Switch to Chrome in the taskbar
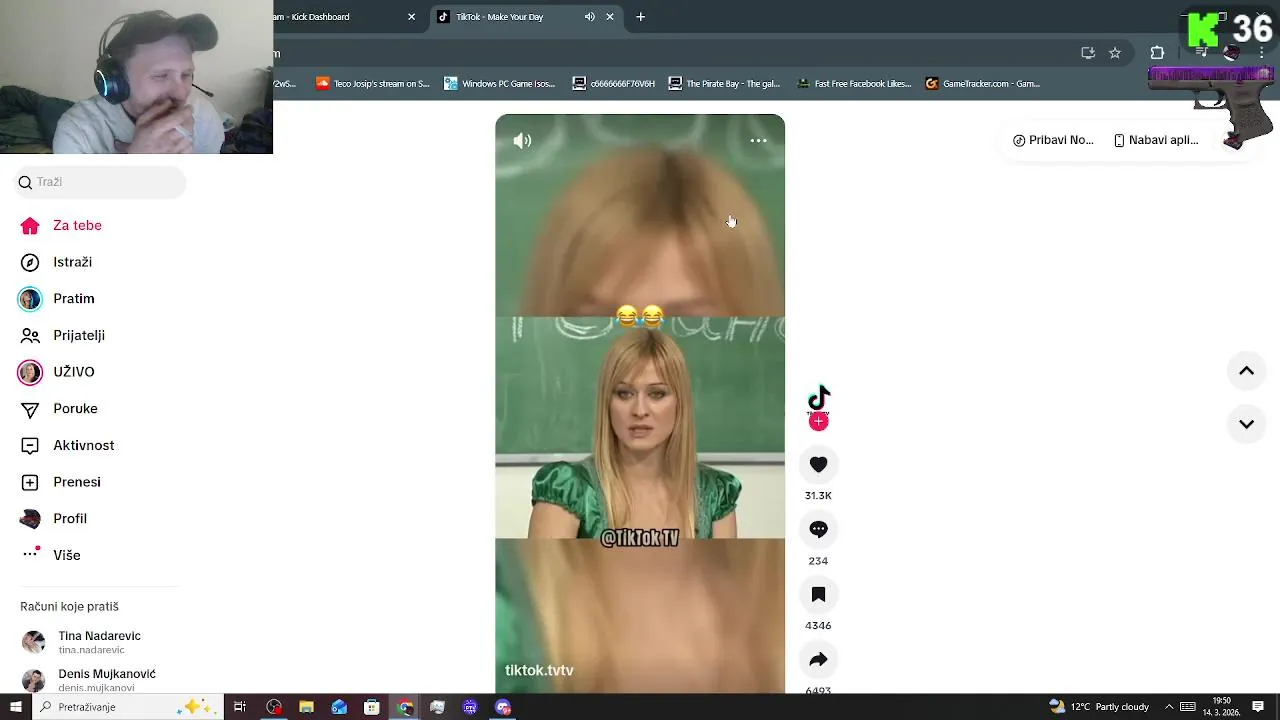The width and height of the screenshot is (1280, 720). (x=405, y=707)
